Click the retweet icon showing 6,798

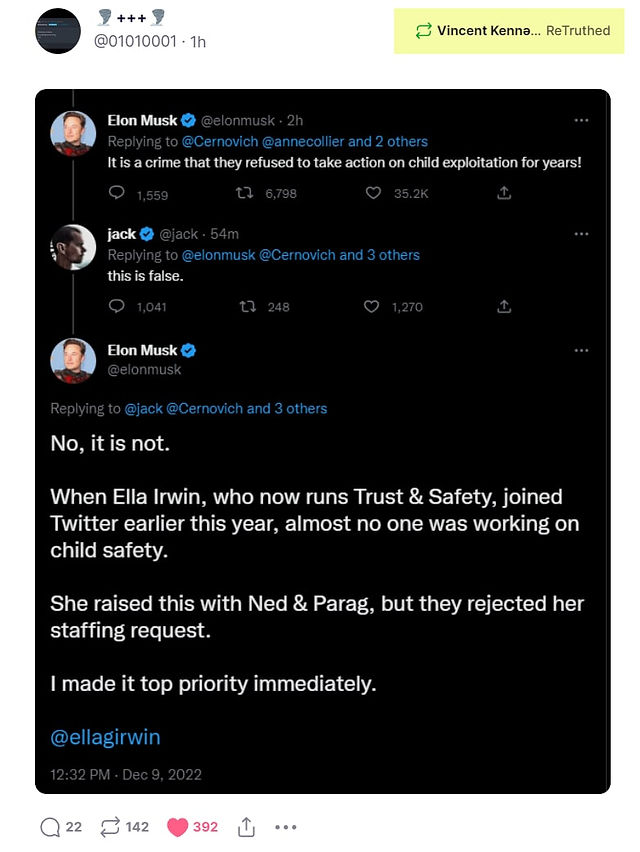click(244, 193)
